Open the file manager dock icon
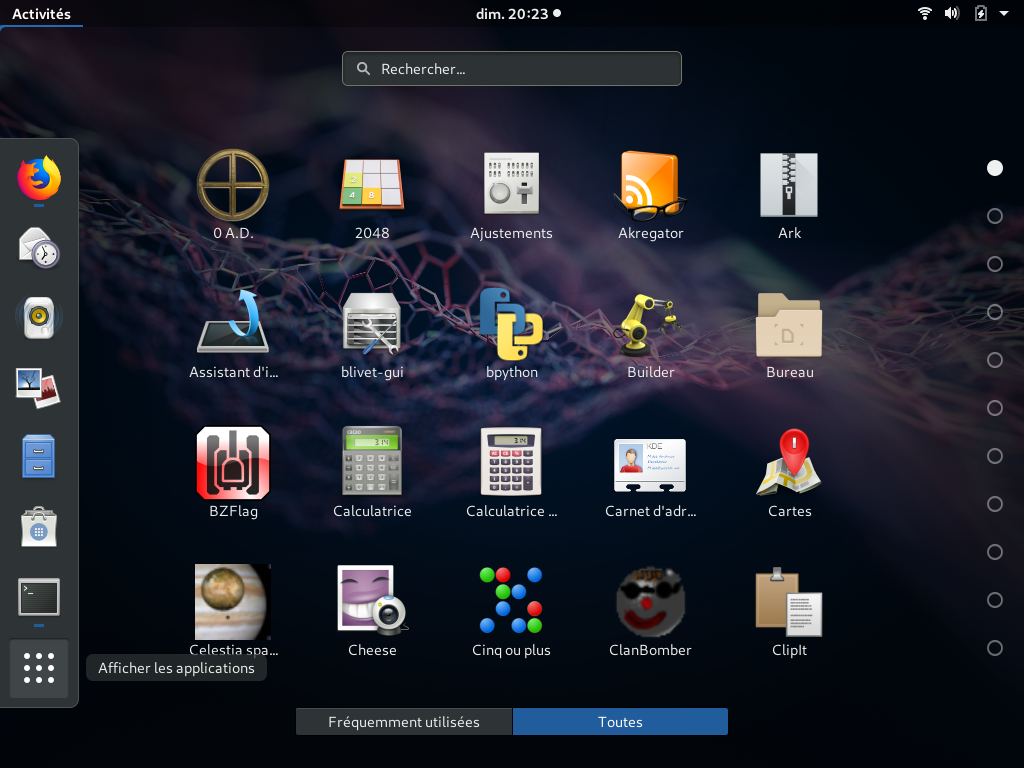Screen dimensions: 1024x768 pyautogui.click(x=39, y=456)
